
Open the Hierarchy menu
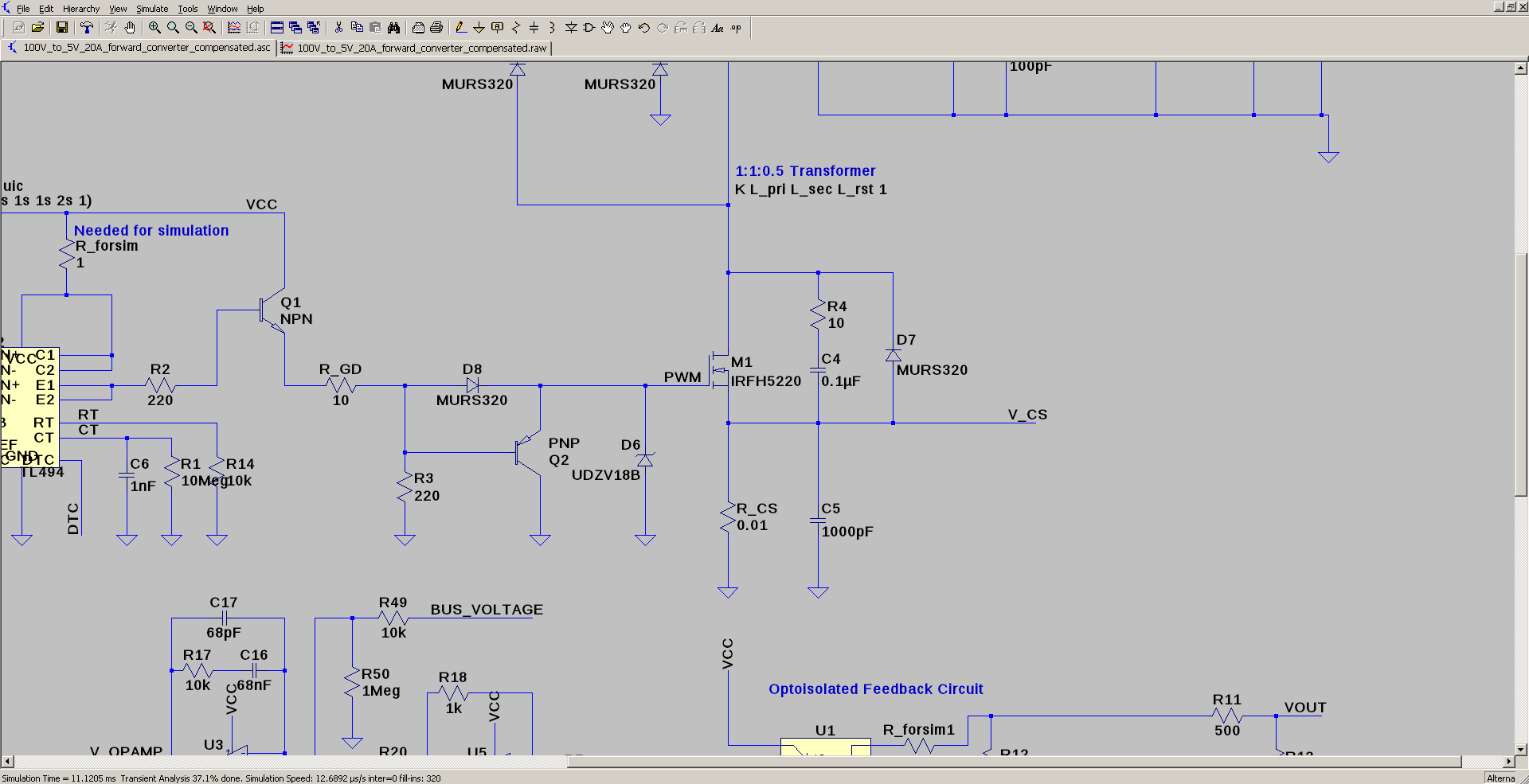tap(81, 9)
